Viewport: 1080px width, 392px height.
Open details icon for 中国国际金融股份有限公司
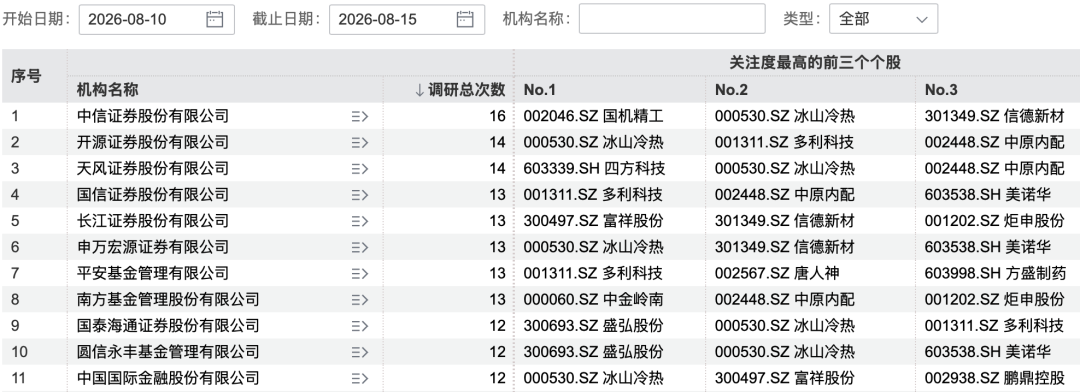(360, 378)
